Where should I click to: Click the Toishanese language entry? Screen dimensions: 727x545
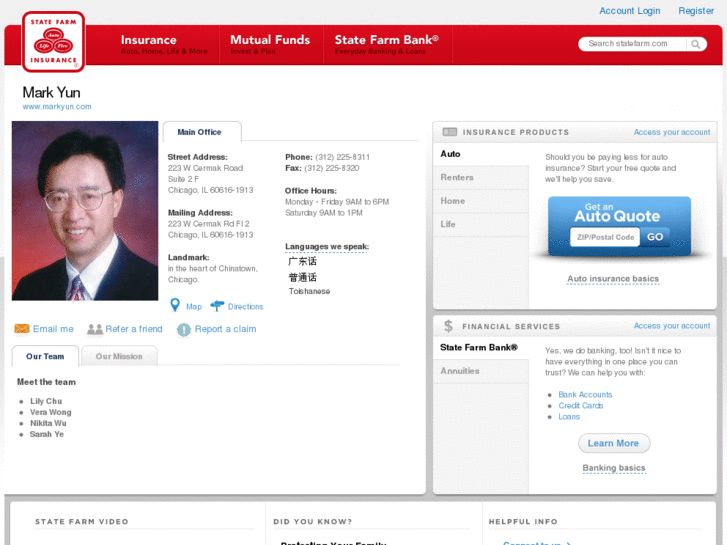[x=309, y=291]
